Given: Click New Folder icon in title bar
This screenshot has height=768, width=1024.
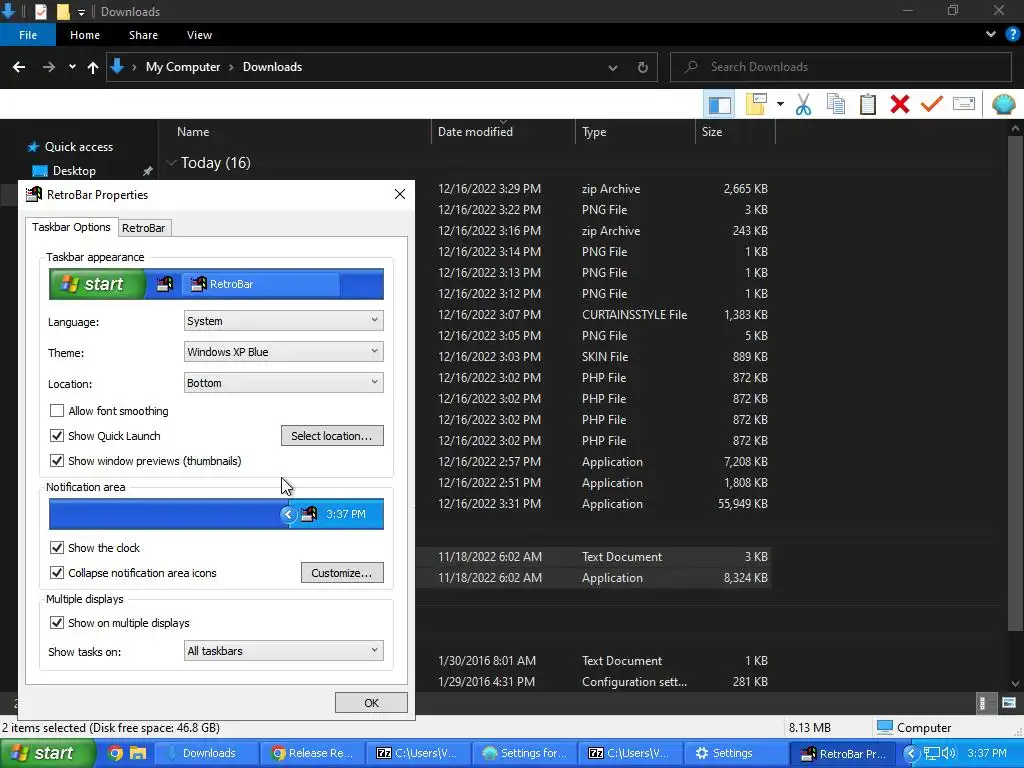Looking at the screenshot, I should (x=63, y=11).
